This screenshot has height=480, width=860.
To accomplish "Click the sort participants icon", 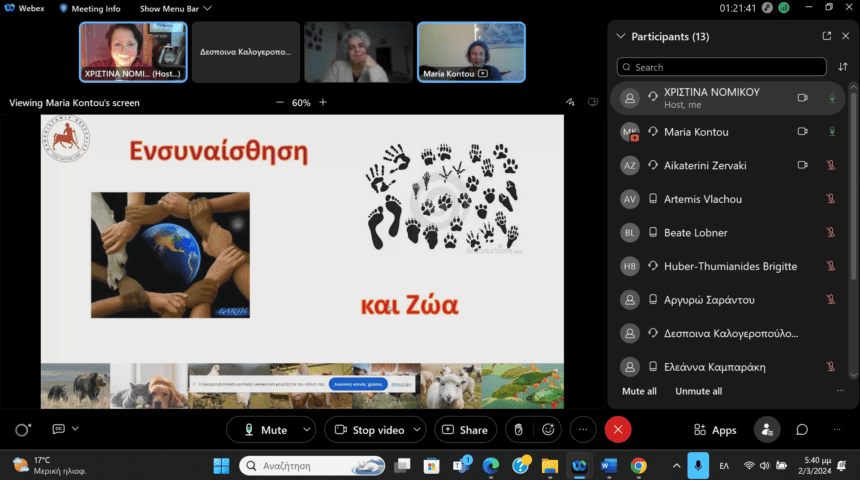I will pyautogui.click(x=843, y=67).
